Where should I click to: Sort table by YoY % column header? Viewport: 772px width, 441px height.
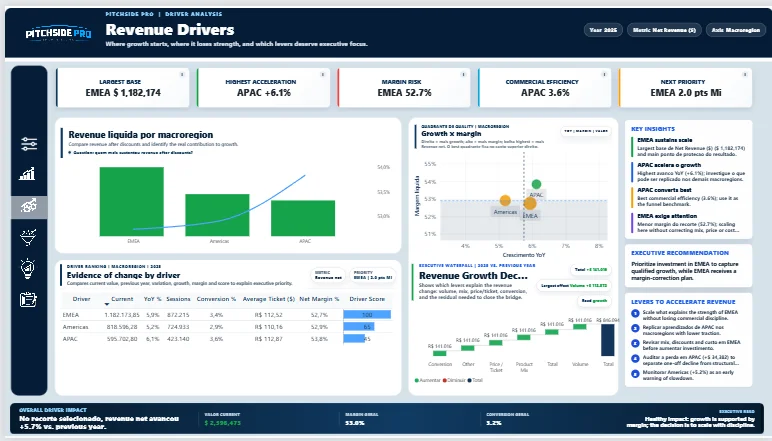[153, 299]
